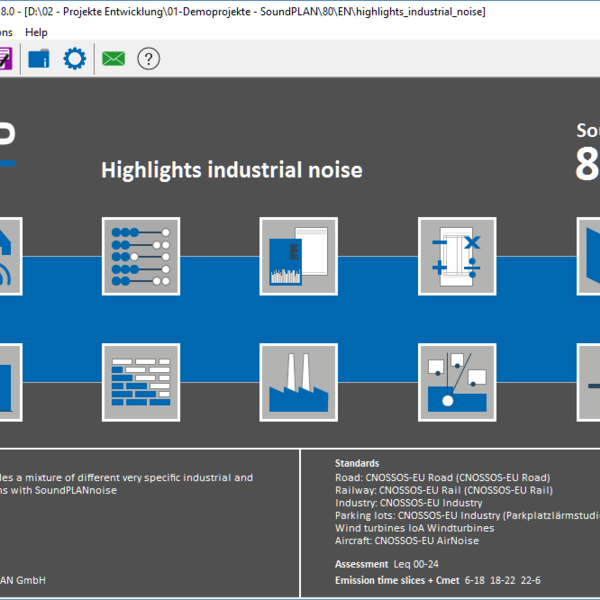Open the cut-off tile at bottom left
Image resolution: width=600 pixels, height=600 pixels.
point(10,383)
